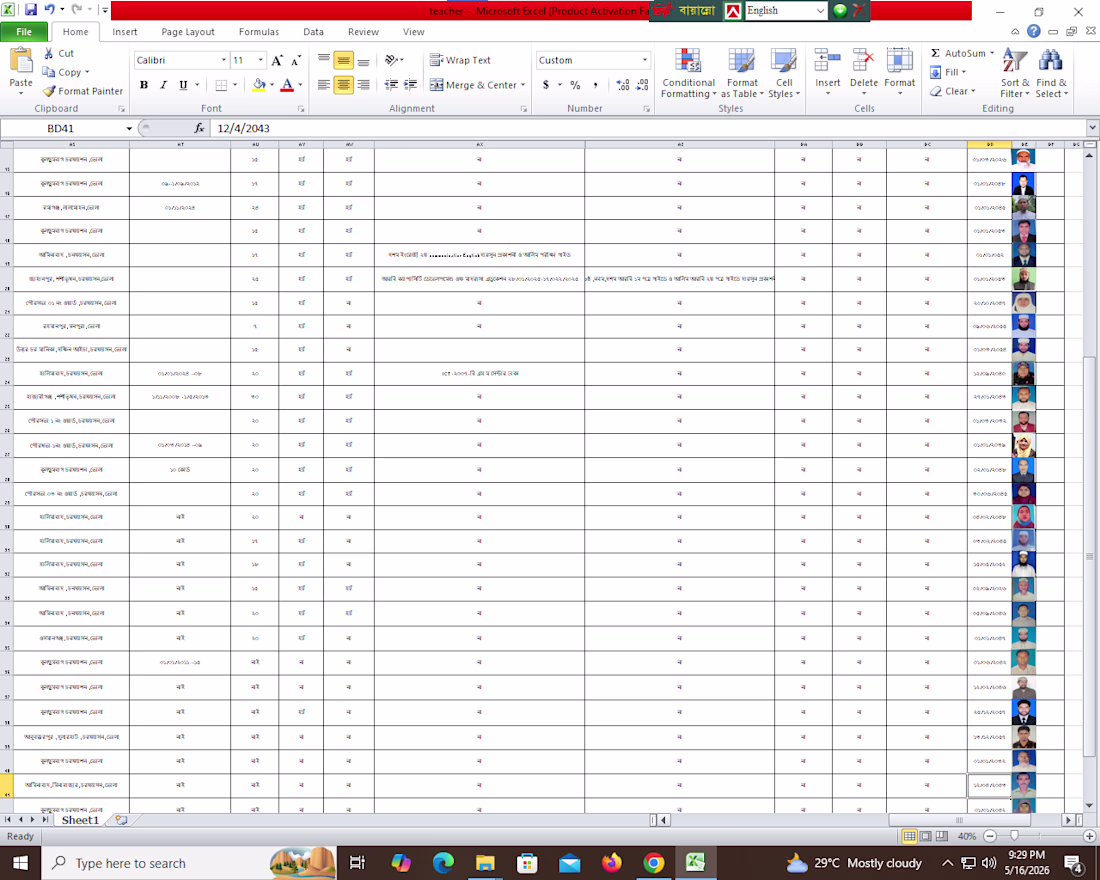Image resolution: width=1100 pixels, height=880 pixels.
Task: Switch to the Review ribbon tab
Action: (363, 32)
